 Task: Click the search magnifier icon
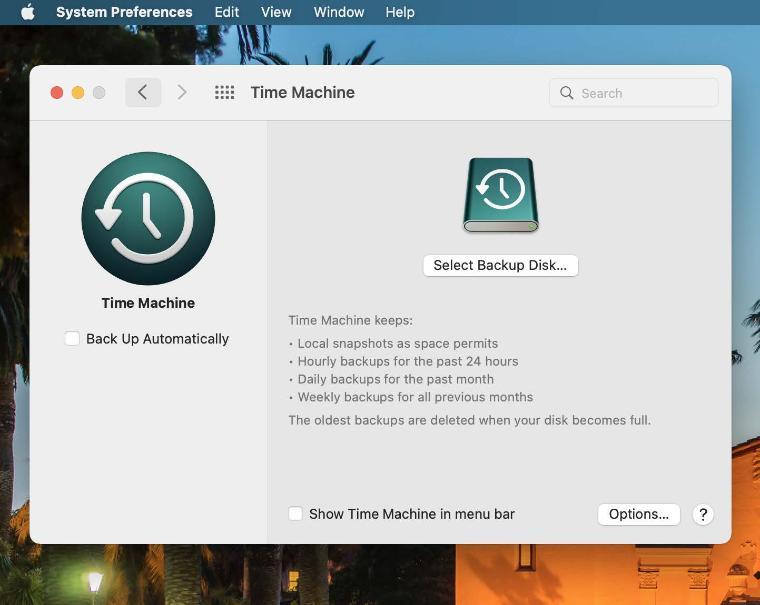(x=567, y=93)
